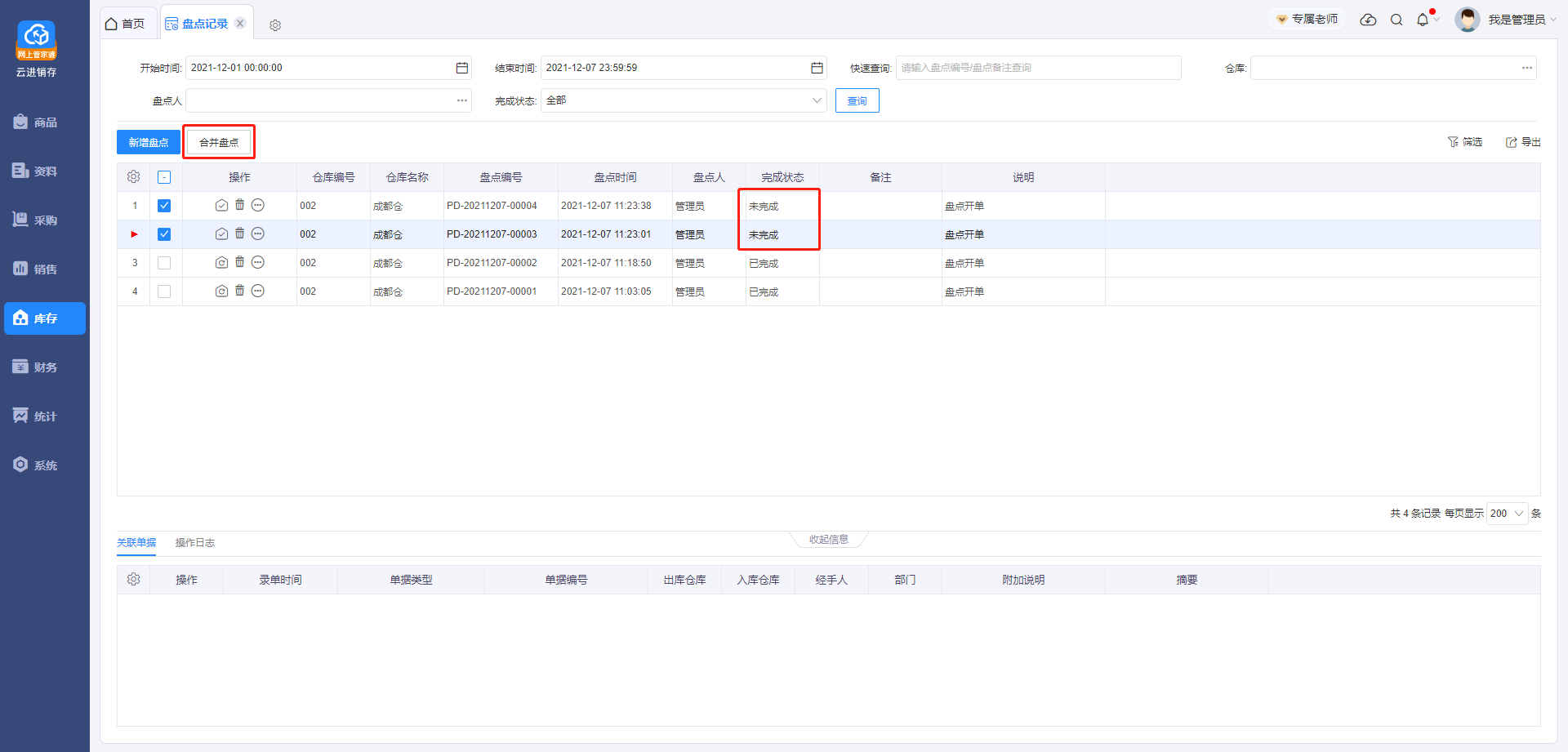
Task: Open the cloud download icon in header
Action: [x=1368, y=20]
